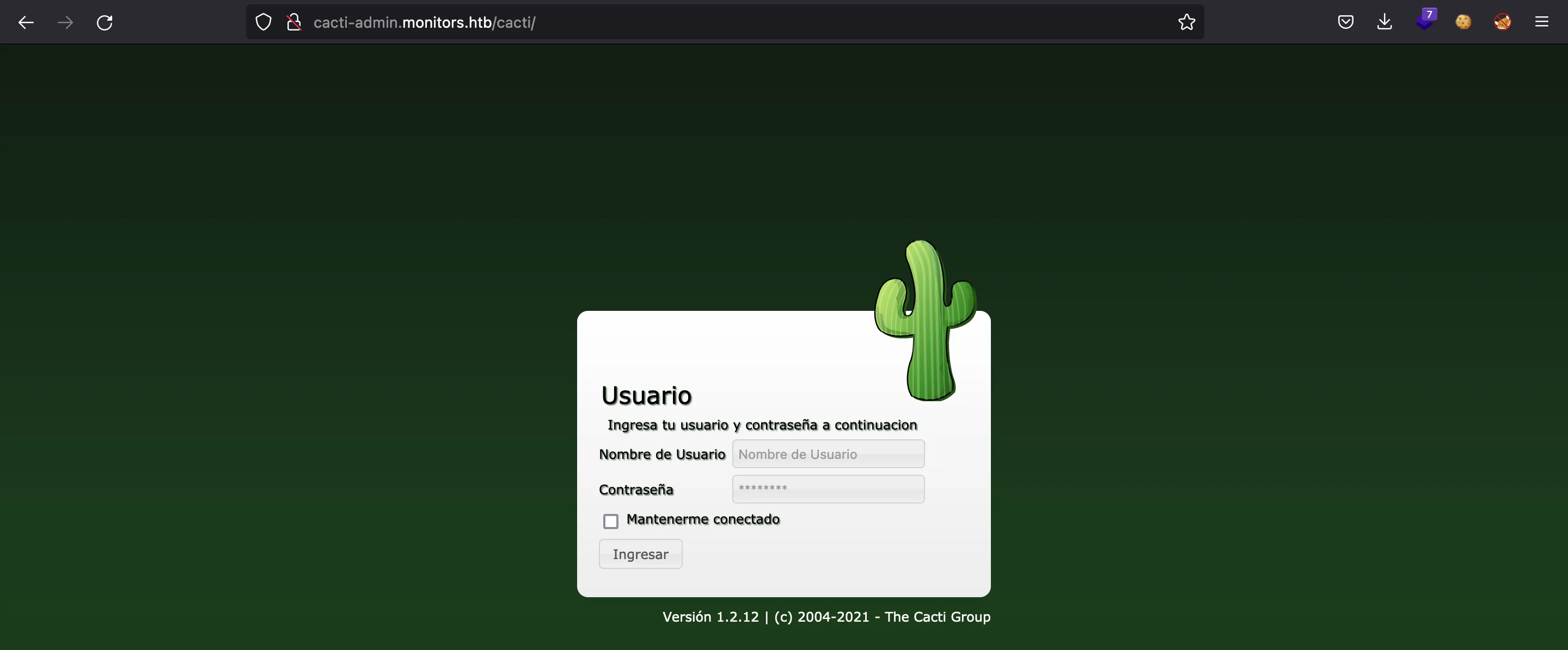Open the downloads panel

tap(1384, 22)
